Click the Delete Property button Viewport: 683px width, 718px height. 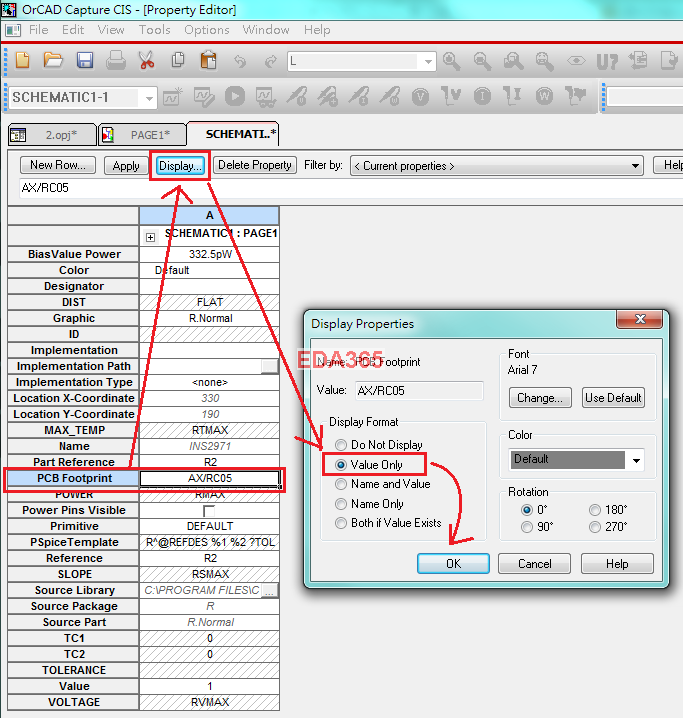255,165
